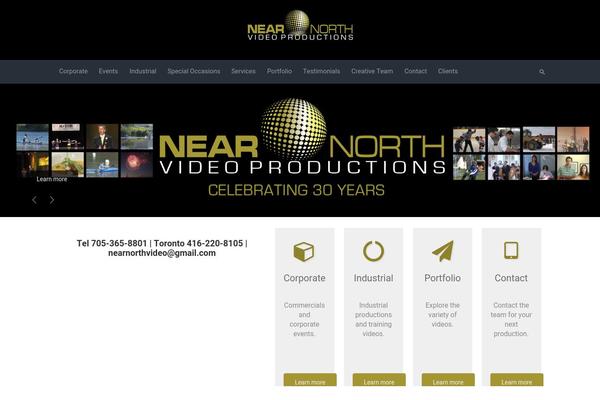Click the Industrial card heading

(x=373, y=278)
